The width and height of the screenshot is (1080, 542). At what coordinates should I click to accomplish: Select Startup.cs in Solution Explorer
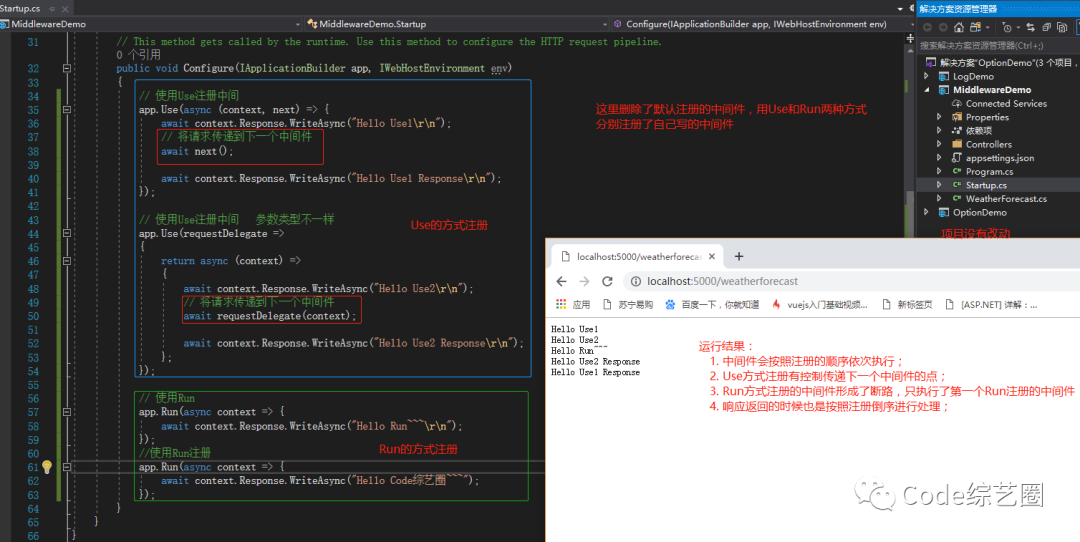986,185
